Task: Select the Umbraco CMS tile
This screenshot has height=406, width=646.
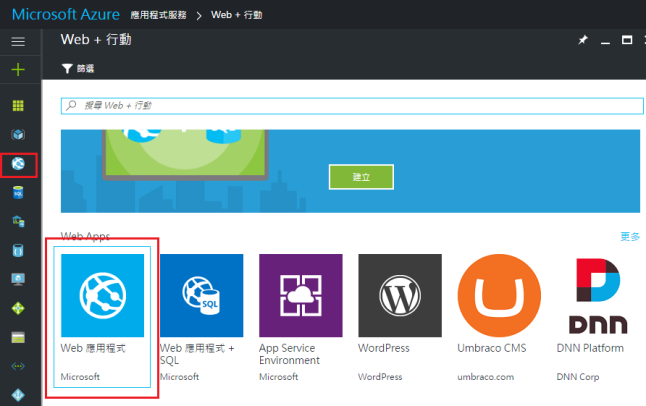Action: [499, 317]
